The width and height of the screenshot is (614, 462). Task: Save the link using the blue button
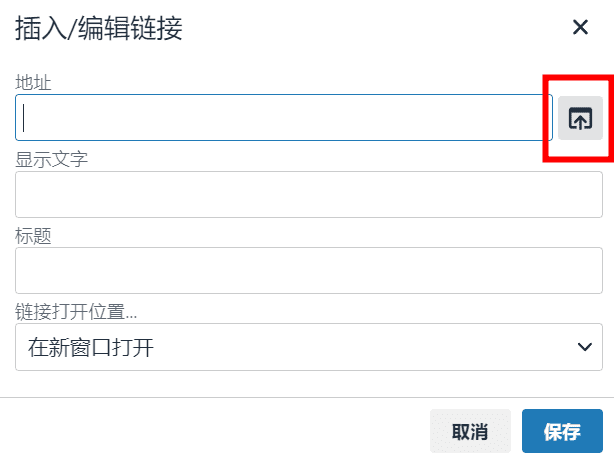coord(562,431)
